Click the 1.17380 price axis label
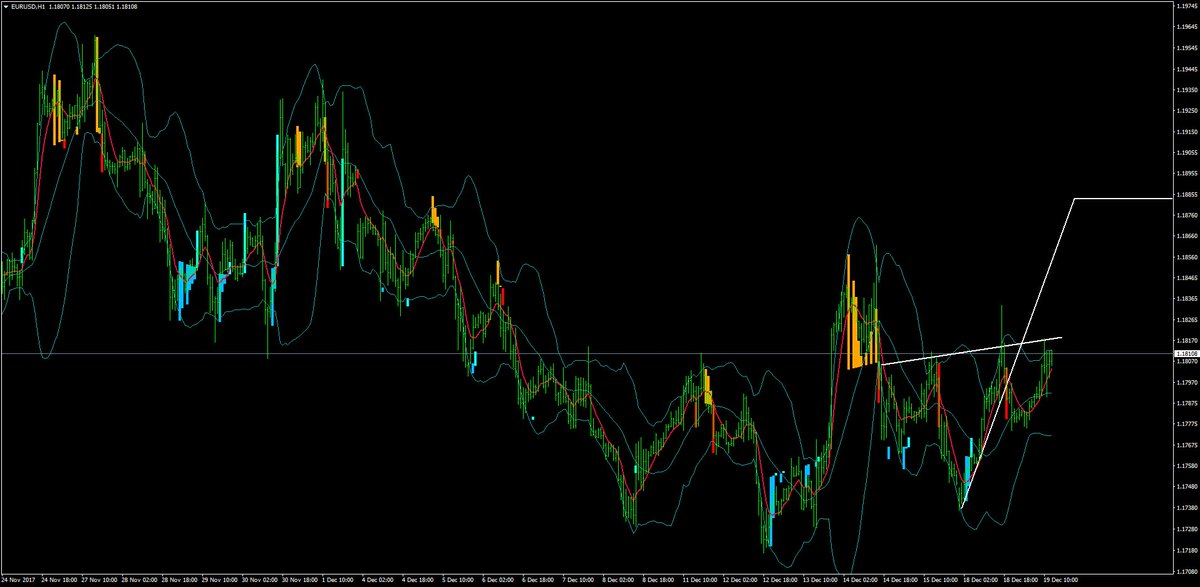 pyautogui.click(x=1186, y=507)
